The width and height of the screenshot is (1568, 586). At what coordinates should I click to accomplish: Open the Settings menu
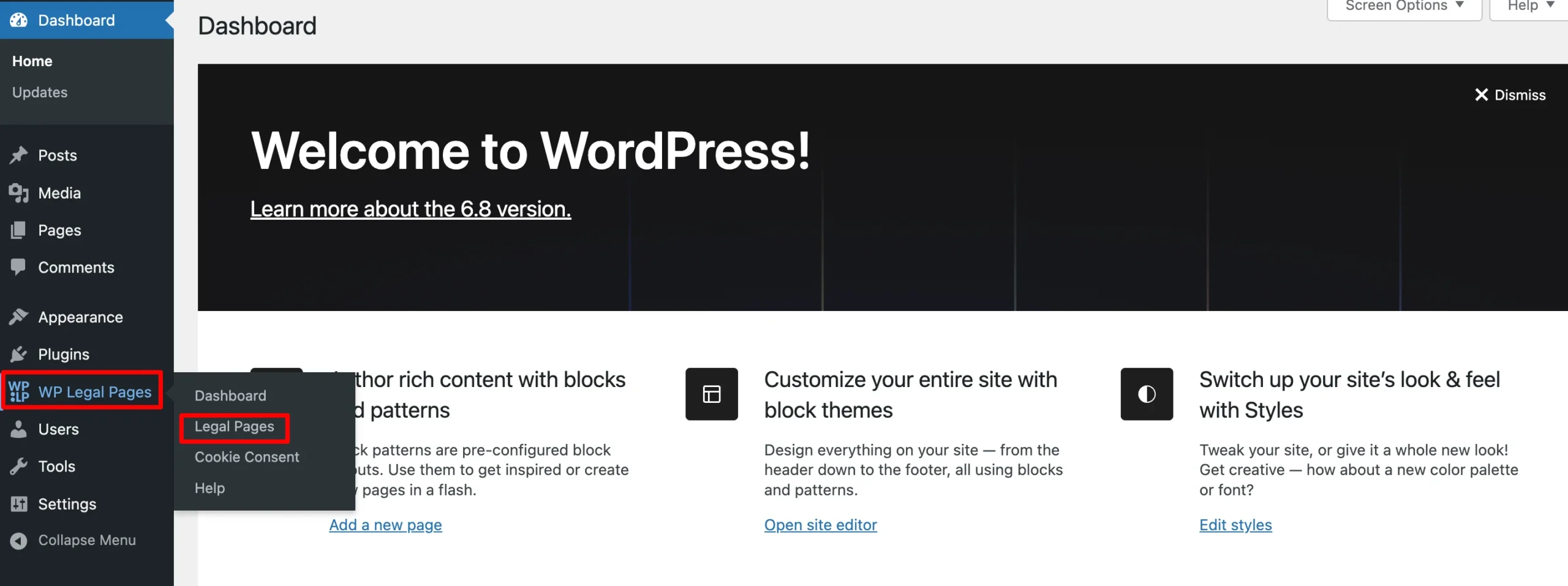87,504
